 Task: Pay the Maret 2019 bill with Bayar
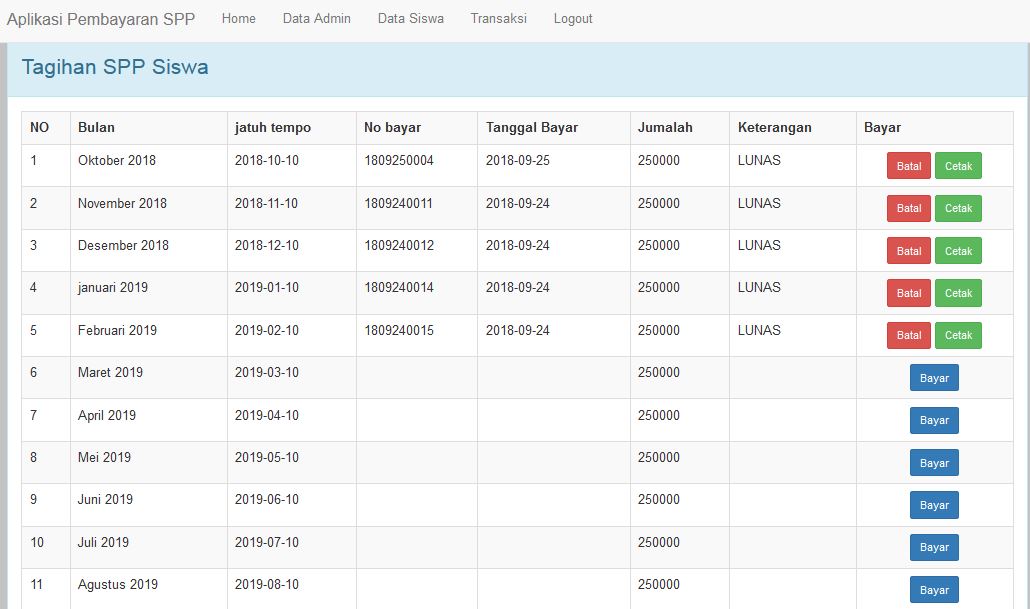click(934, 378)
